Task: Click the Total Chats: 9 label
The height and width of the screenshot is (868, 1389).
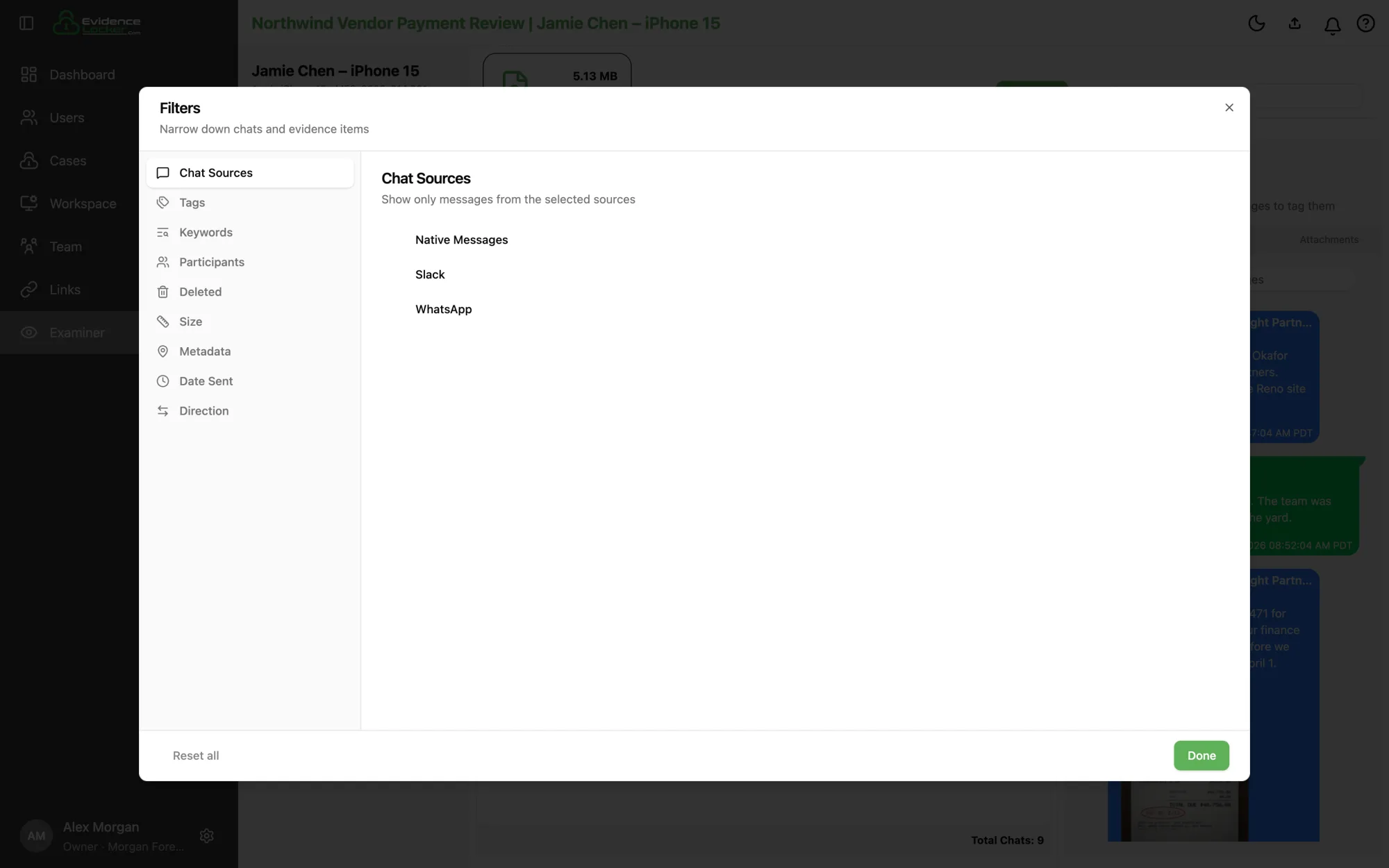Action: pyautogui.click(x=1007, y=840)
